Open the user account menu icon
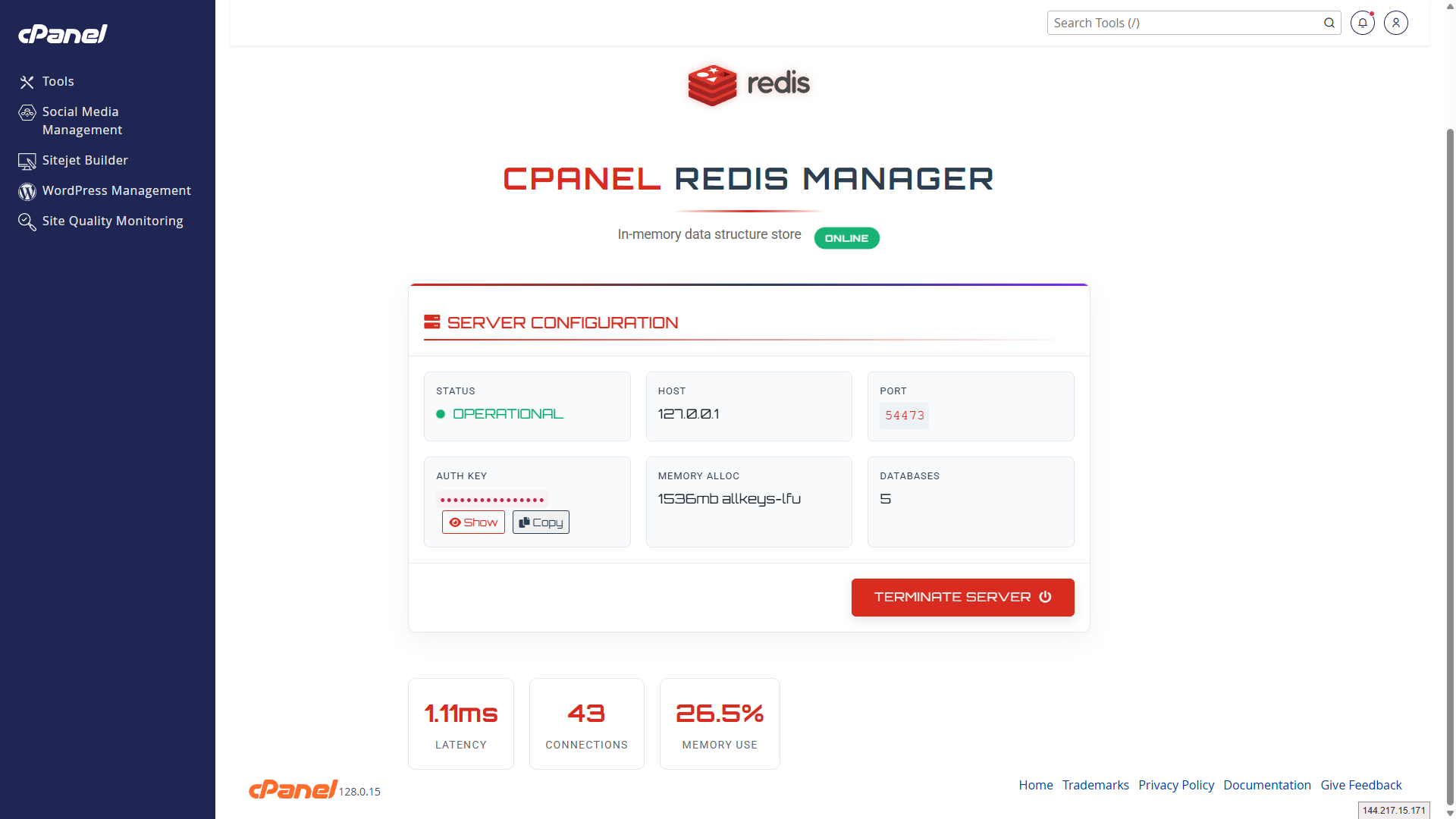Screen dimensions: 1456x819 tap(1395, 23)
